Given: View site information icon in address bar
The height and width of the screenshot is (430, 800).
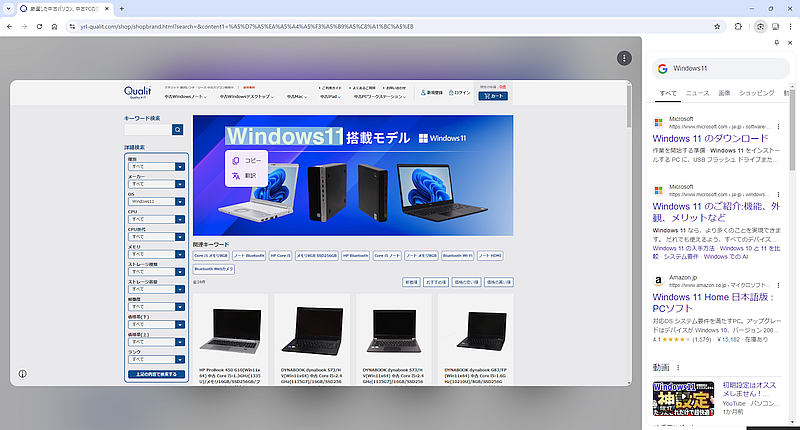Looking at the screenshot, I should (x=72, y=27).
